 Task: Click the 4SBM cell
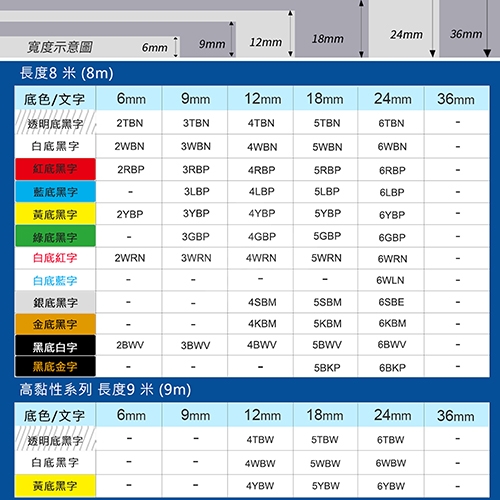[262, 302]
